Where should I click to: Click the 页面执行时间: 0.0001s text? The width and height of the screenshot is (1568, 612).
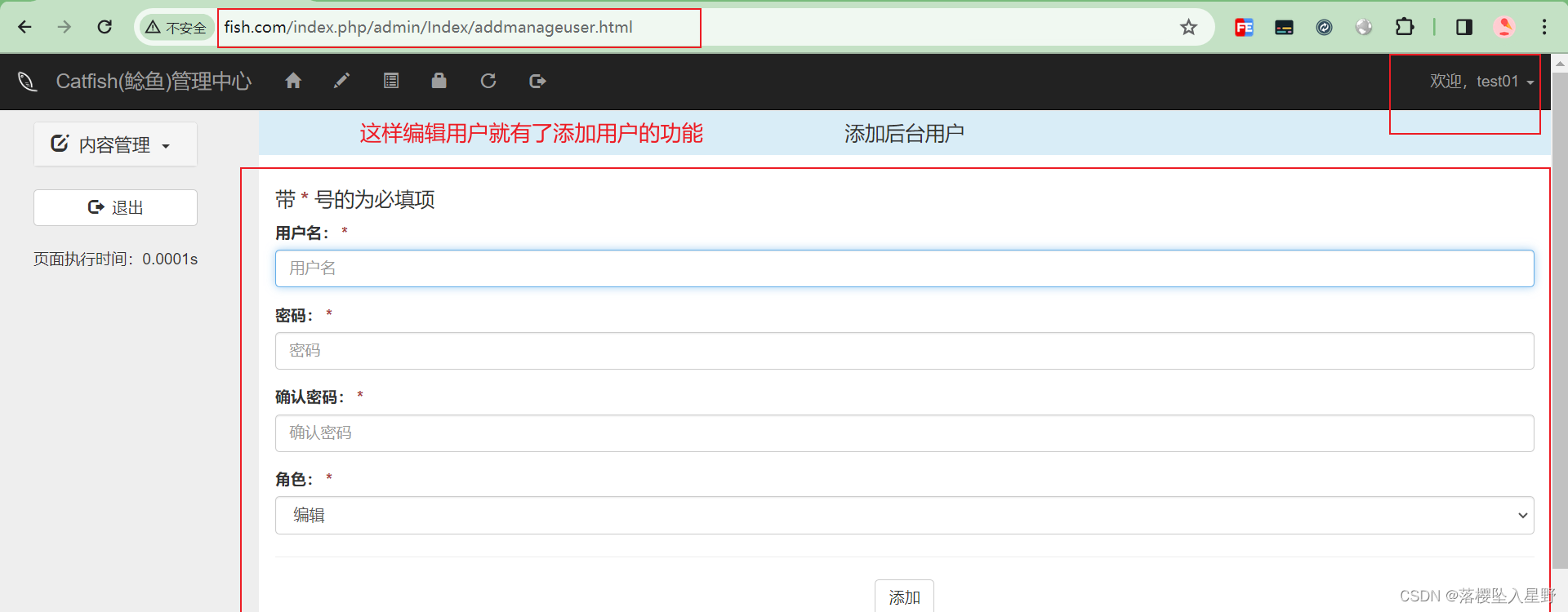coord(115,259)
